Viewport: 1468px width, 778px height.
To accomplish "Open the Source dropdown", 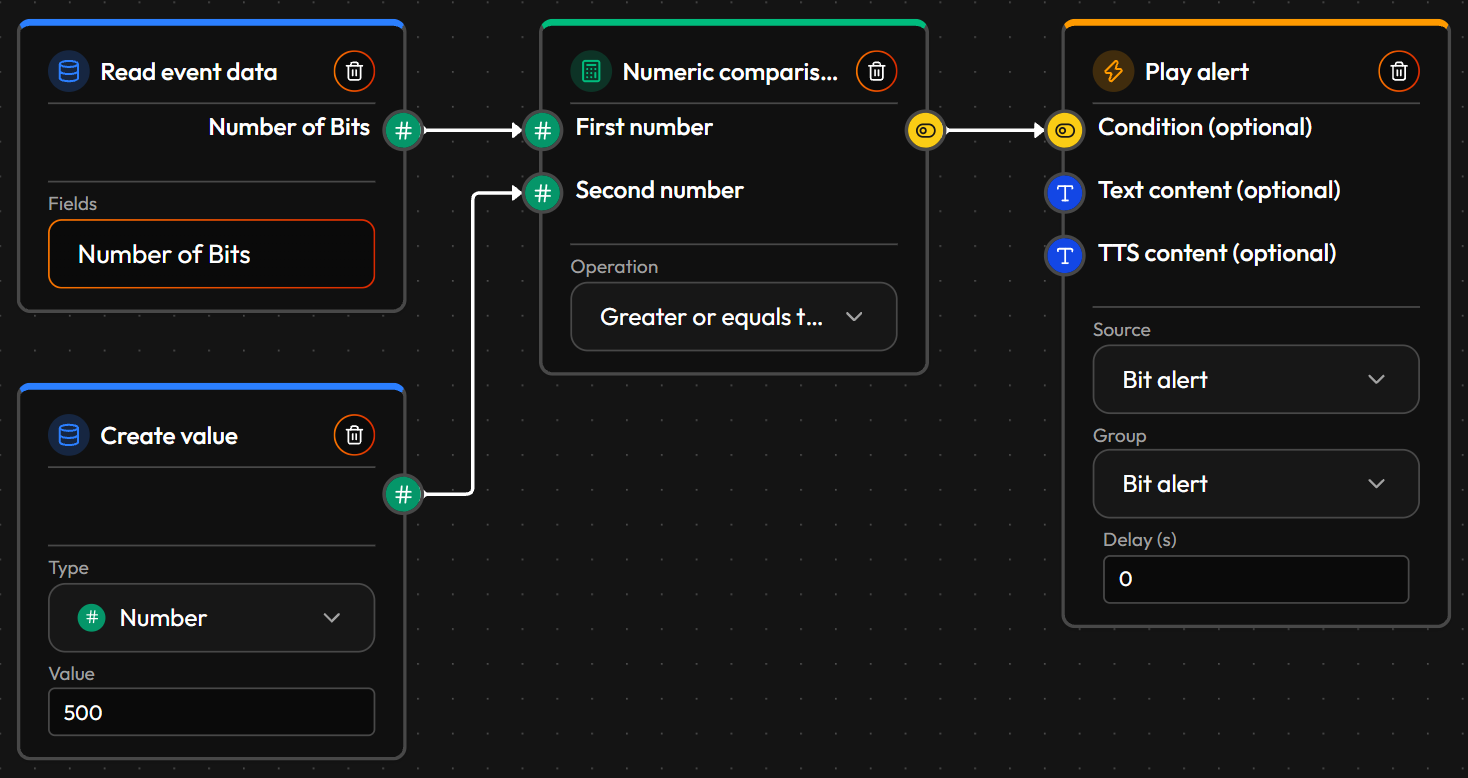I will (x=1256, y=379).
